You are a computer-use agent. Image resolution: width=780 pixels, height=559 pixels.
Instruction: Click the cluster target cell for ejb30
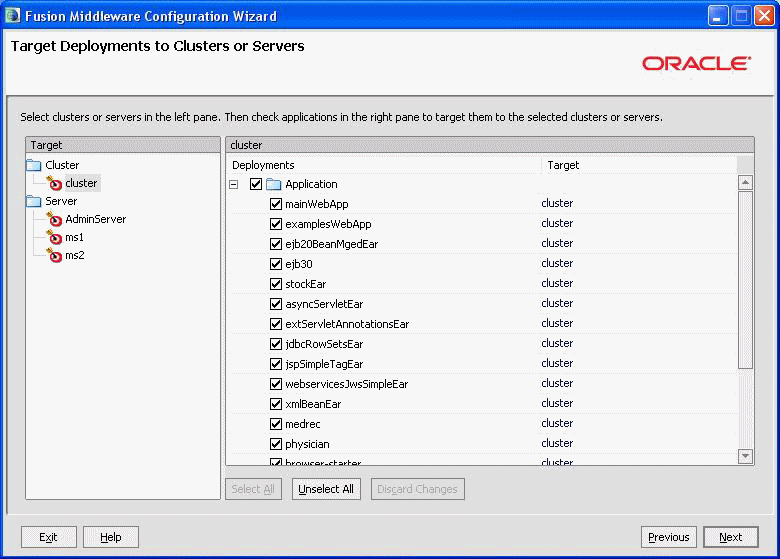coord(557,264)
